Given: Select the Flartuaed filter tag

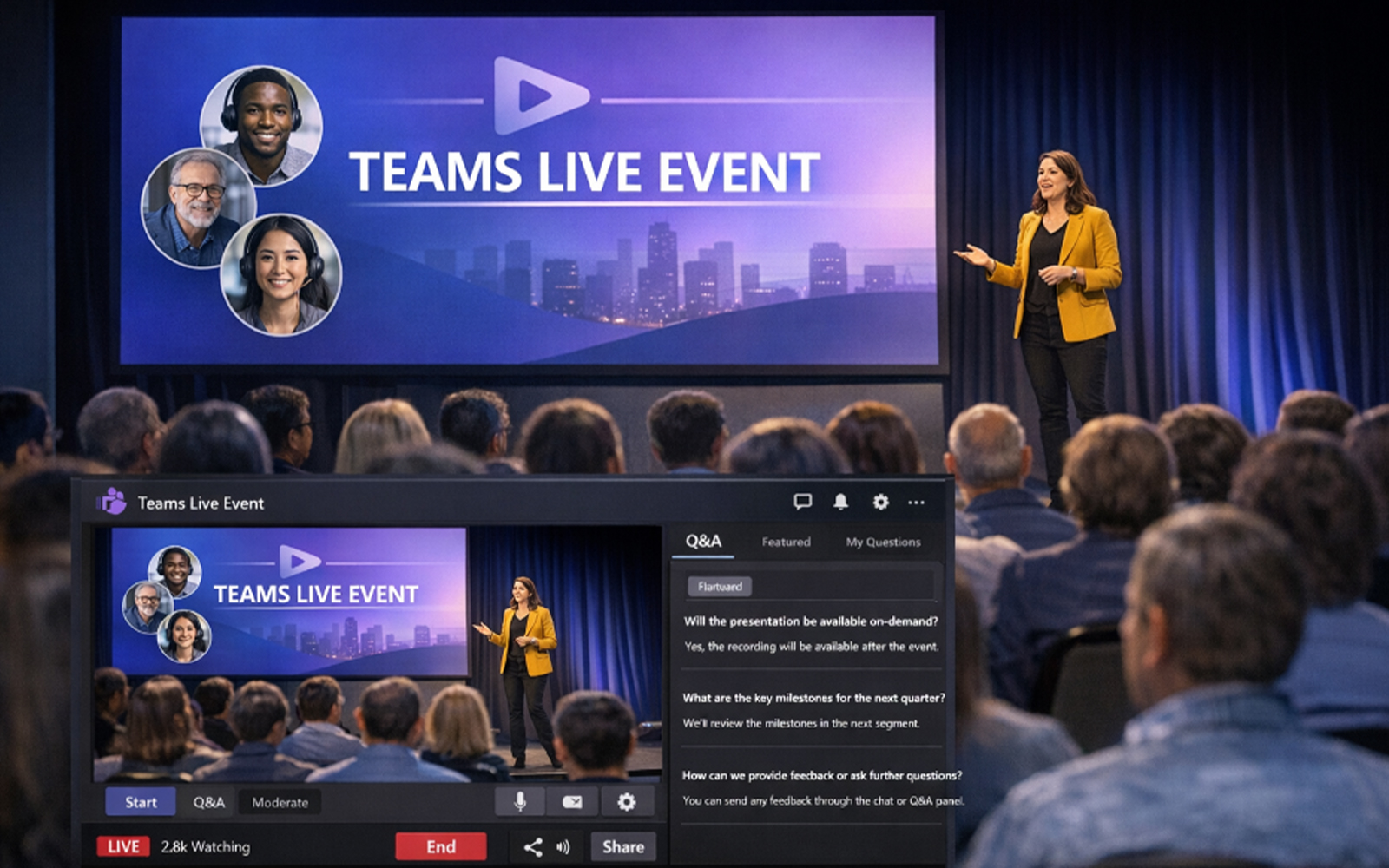Looking at the screenshot, I should point(720,587).
